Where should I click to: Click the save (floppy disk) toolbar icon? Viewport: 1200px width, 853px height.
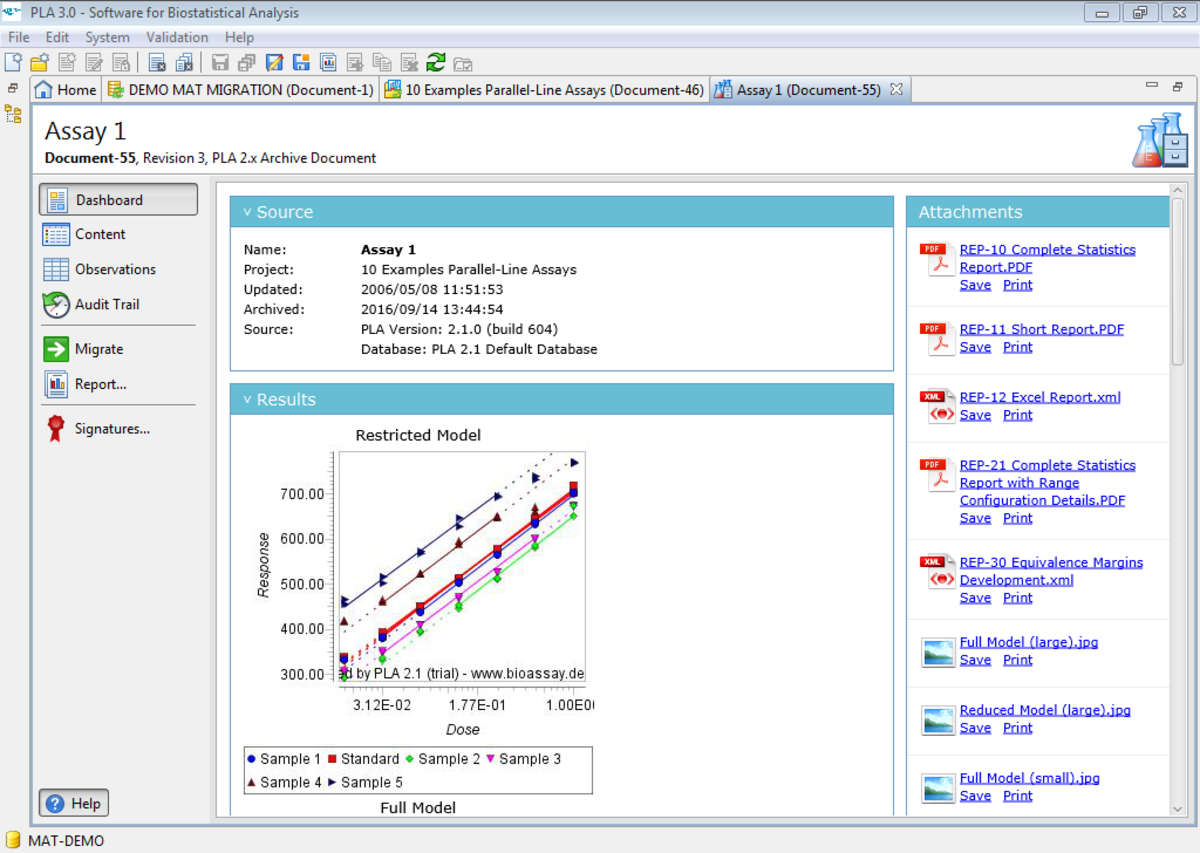click(x=220, y=62)
